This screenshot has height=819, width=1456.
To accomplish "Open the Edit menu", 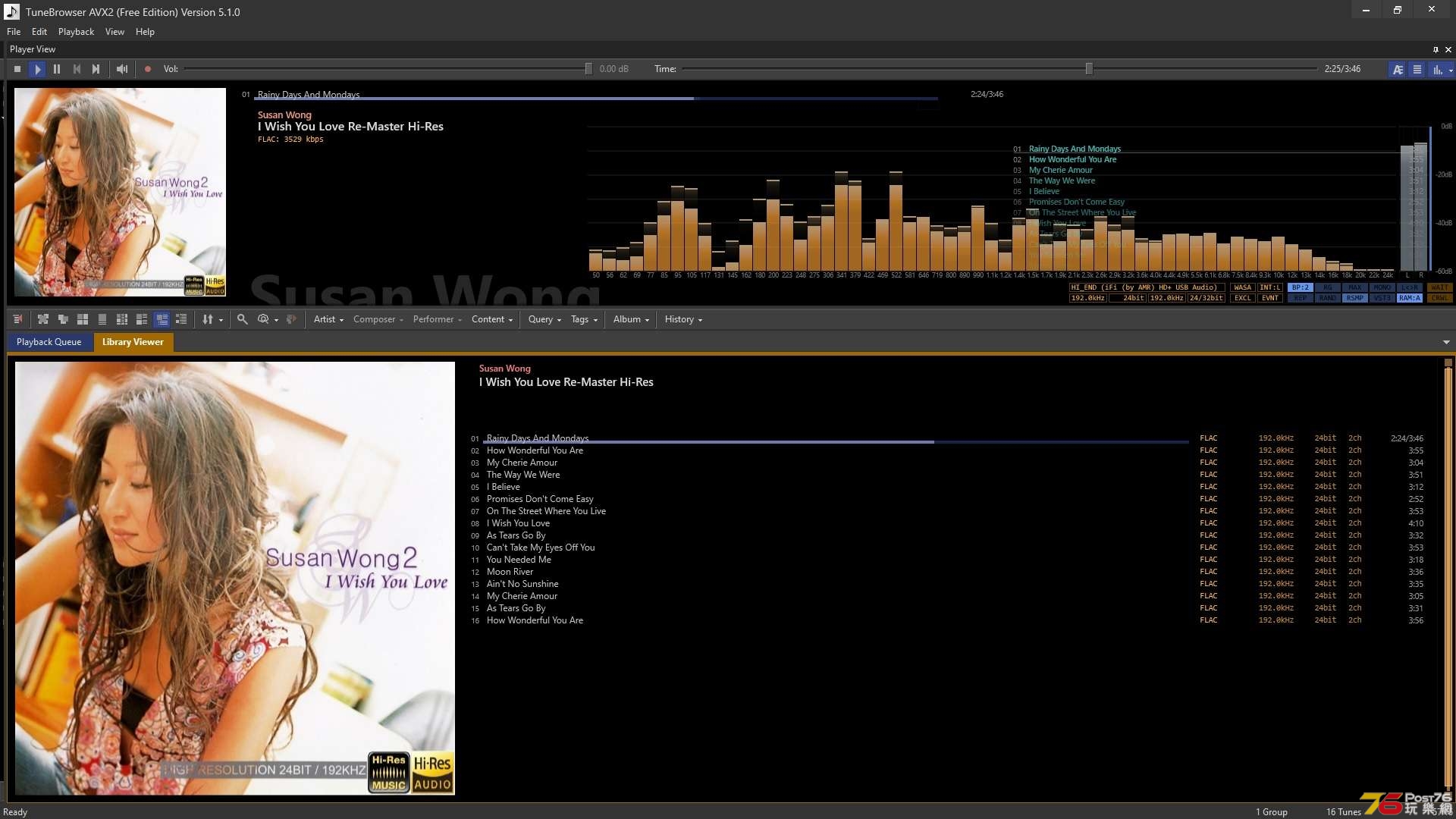I will [x=39, y=32].
